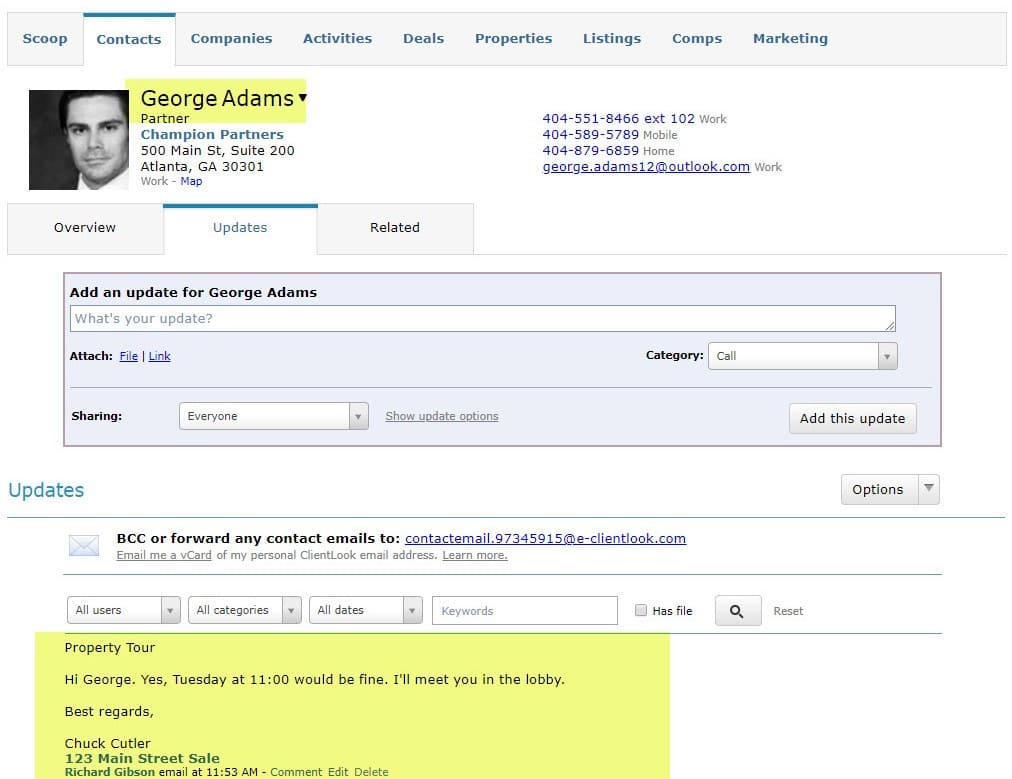Screen dimensions: 1012x779
Task: Click the home number 404-879-6859
Action: click(x=591, y=151)
